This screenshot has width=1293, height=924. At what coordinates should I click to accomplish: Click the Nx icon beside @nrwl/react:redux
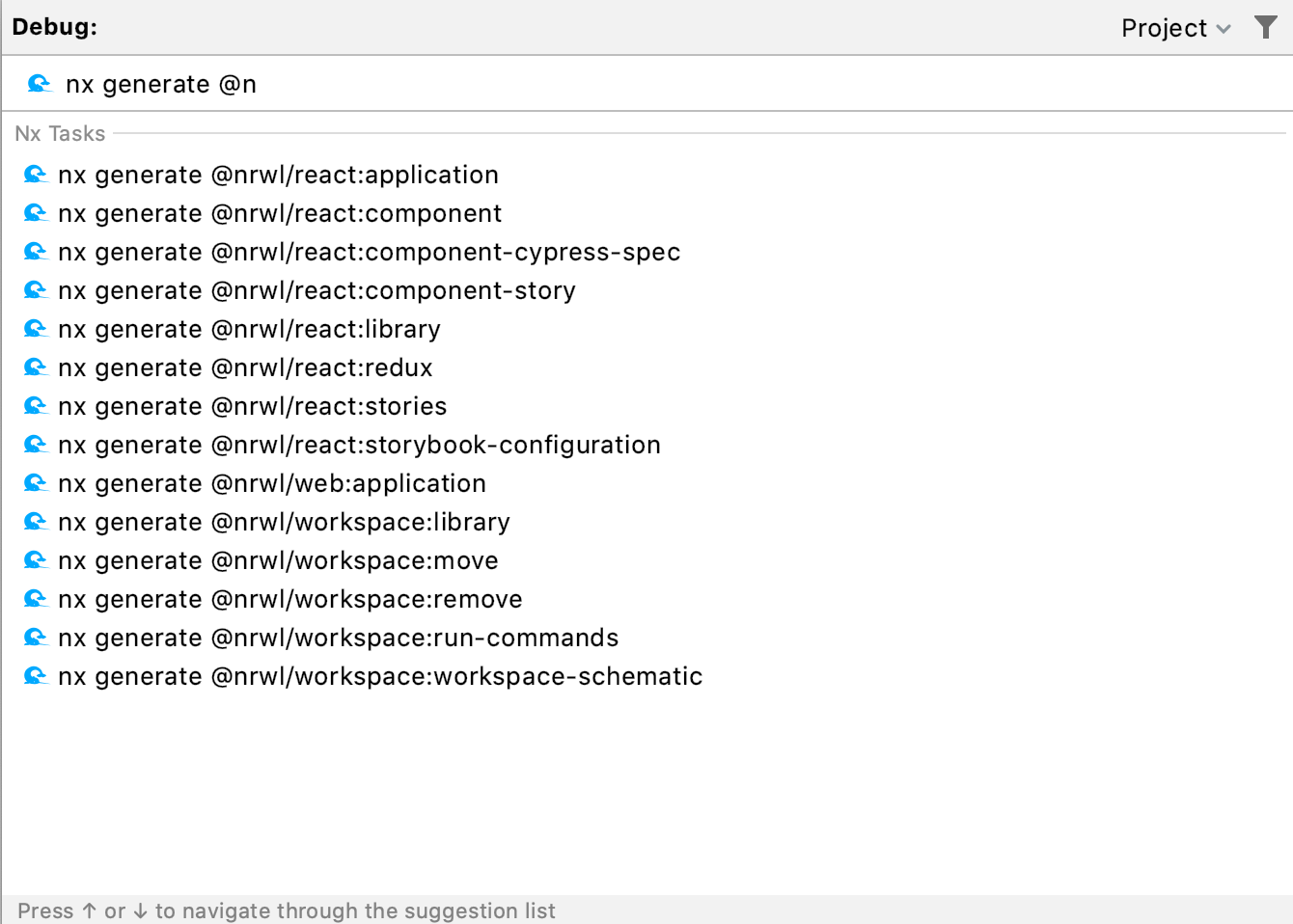click(36, 367)
